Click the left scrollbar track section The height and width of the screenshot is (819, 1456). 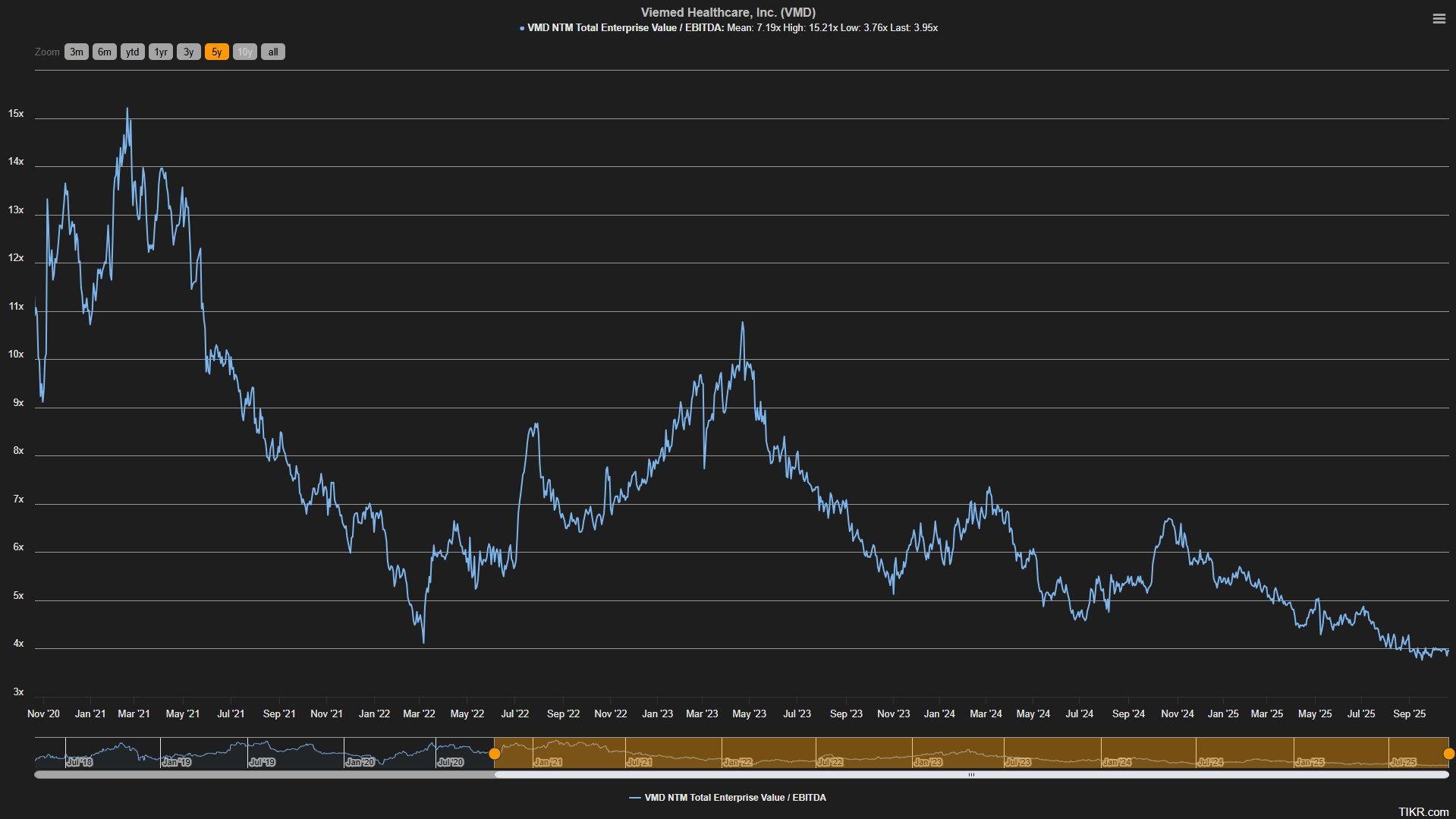tap(264, 775)
